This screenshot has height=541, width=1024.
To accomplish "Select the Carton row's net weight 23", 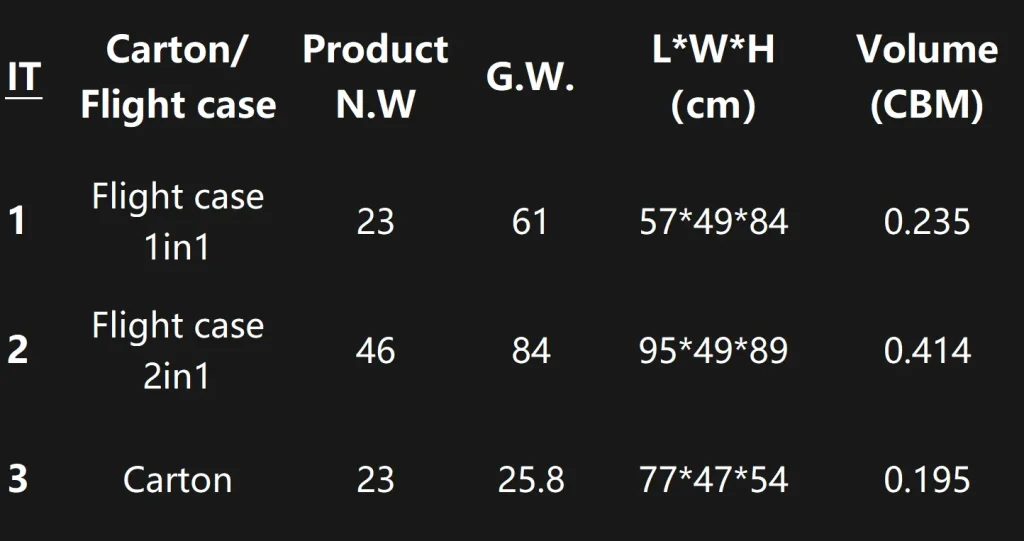I will click(x=376, y=480).
